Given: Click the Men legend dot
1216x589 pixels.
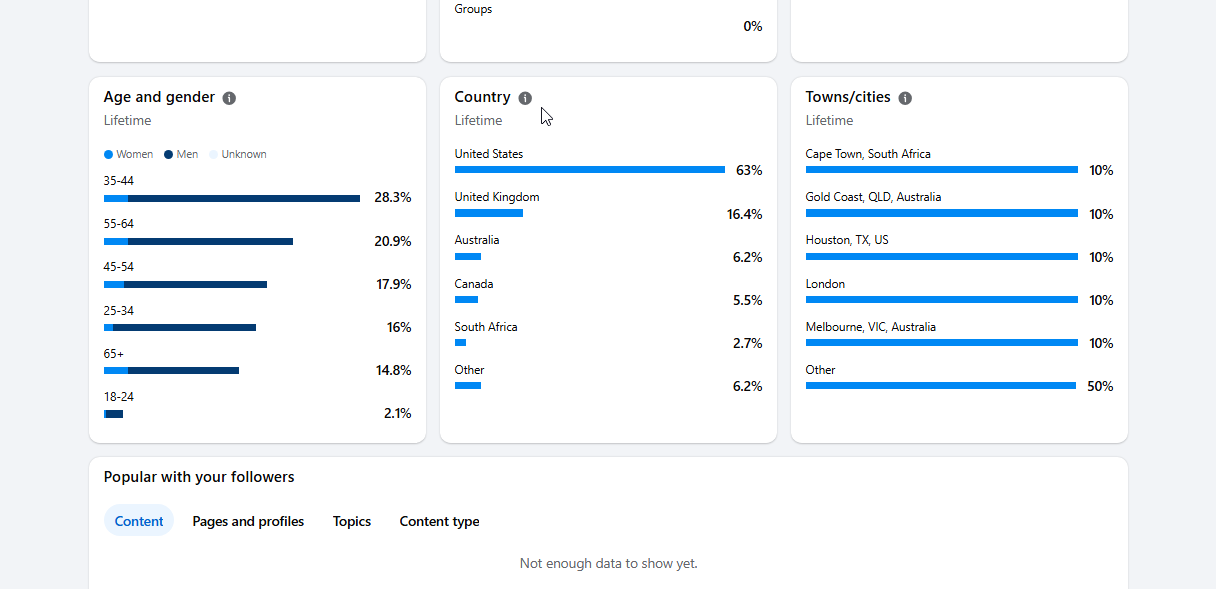Looking at the screenshot, I should (169, 155).
